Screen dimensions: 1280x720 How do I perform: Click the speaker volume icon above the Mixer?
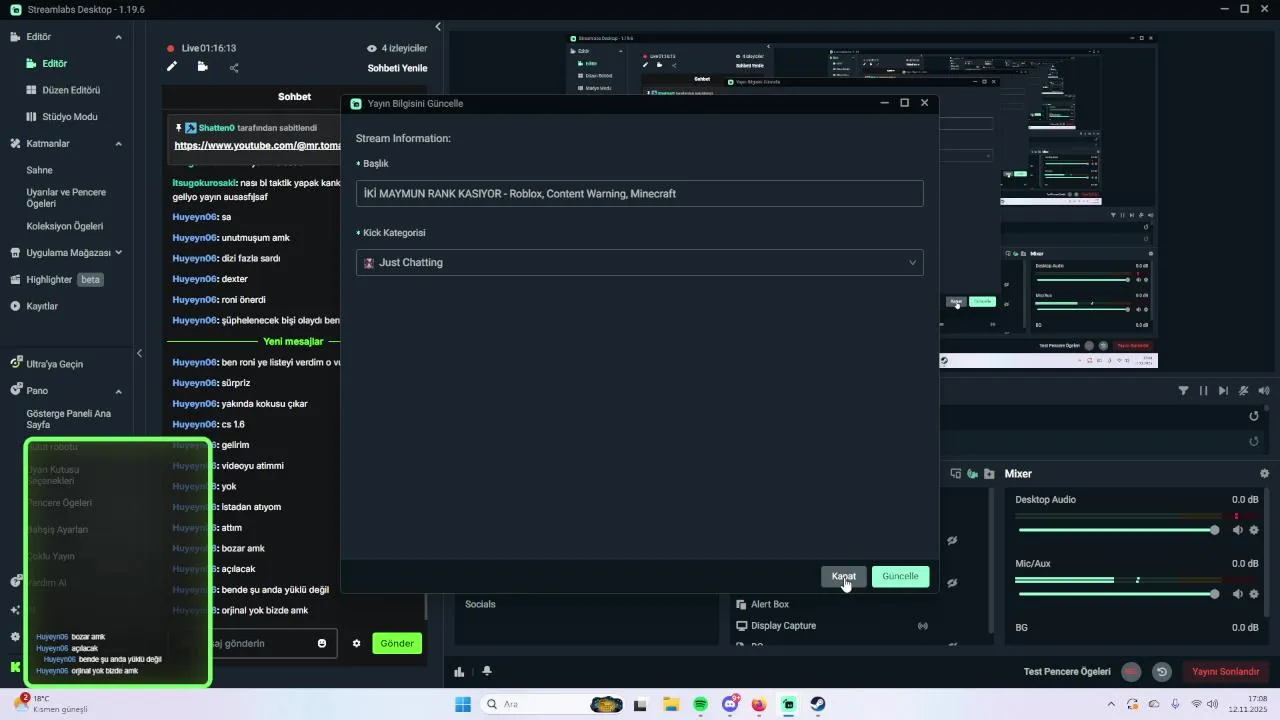(x=1264, y=391)
